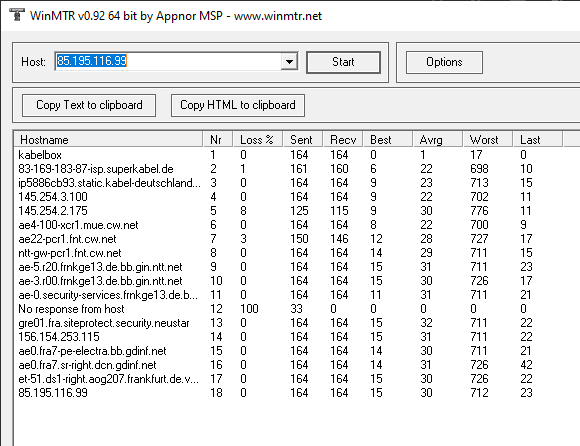Click the Best column header

coord(388,139)
